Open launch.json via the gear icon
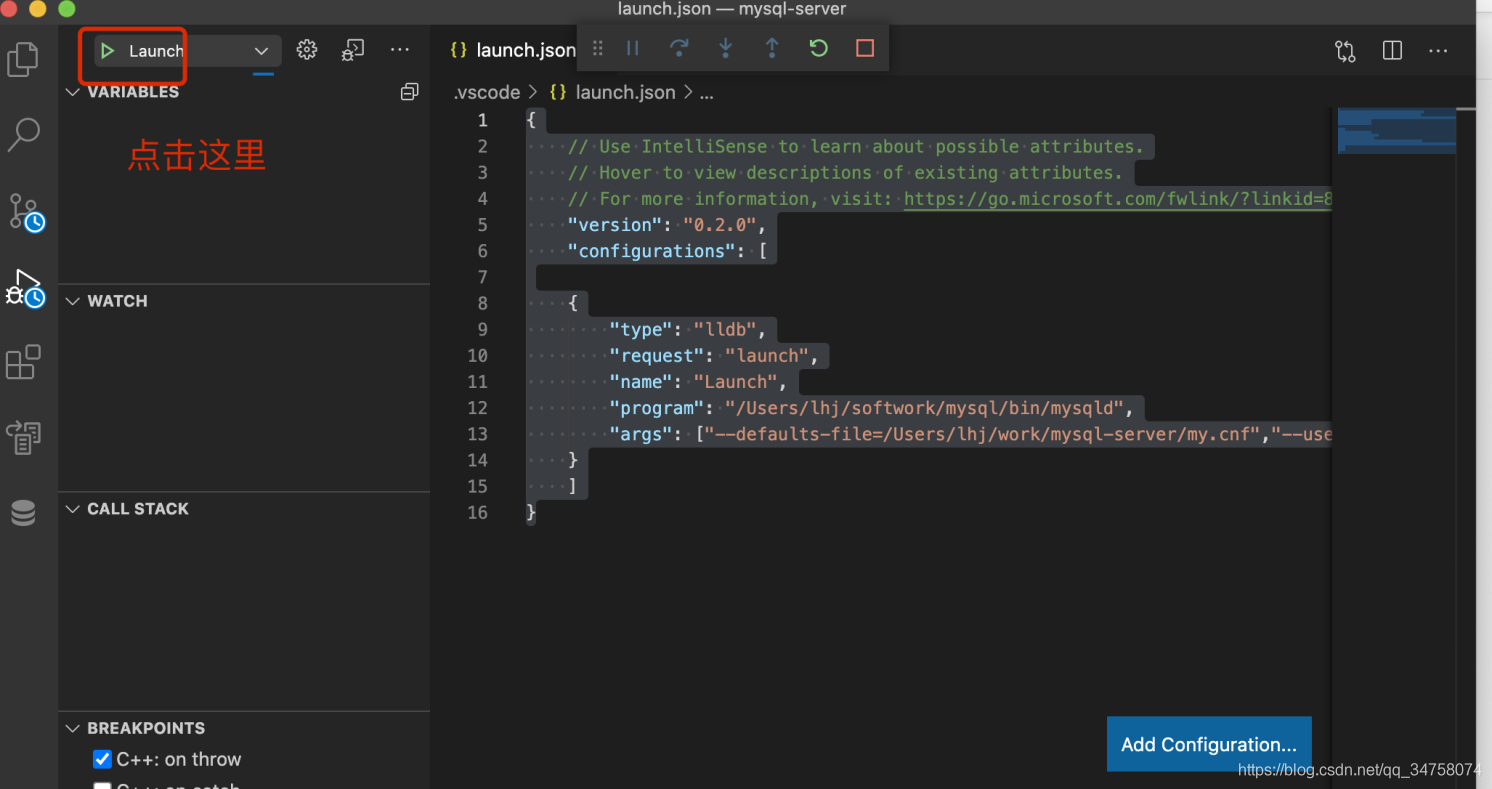The height and width of the screenshot is (789, 1492). pos(307,50)
